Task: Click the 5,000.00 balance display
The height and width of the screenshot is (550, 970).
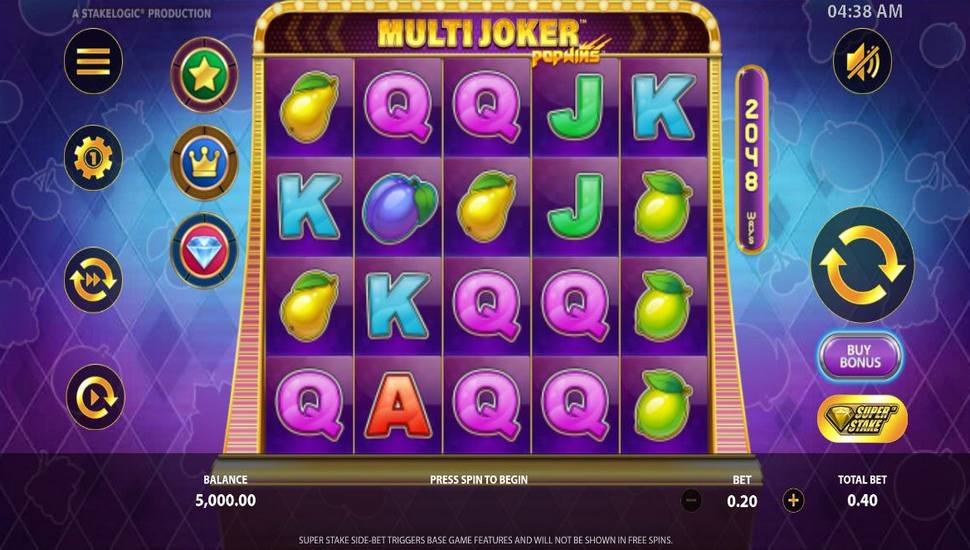Action: click(x=226, y=501)
